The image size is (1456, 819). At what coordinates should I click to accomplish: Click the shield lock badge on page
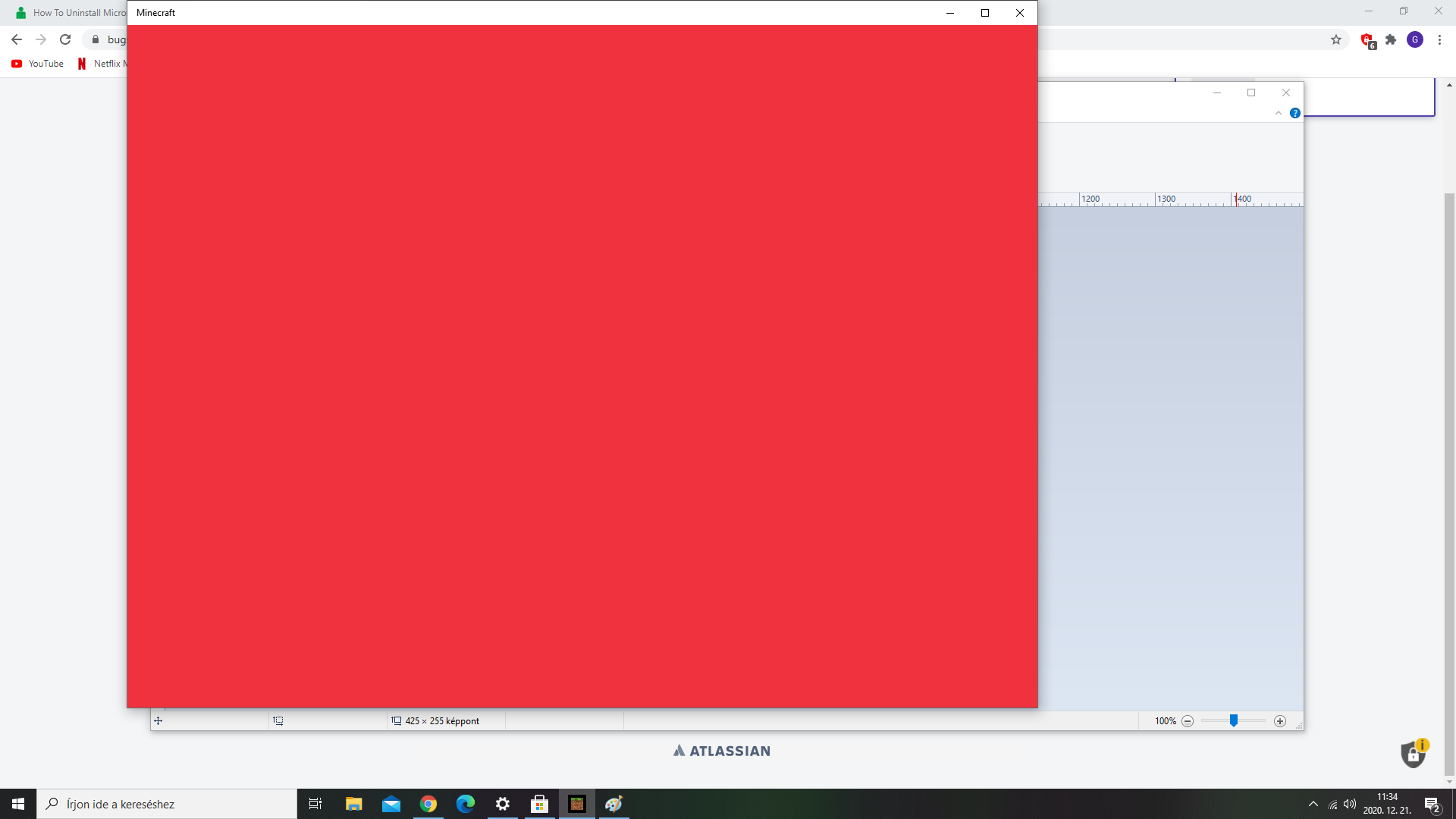click(x=1414, y=754)
